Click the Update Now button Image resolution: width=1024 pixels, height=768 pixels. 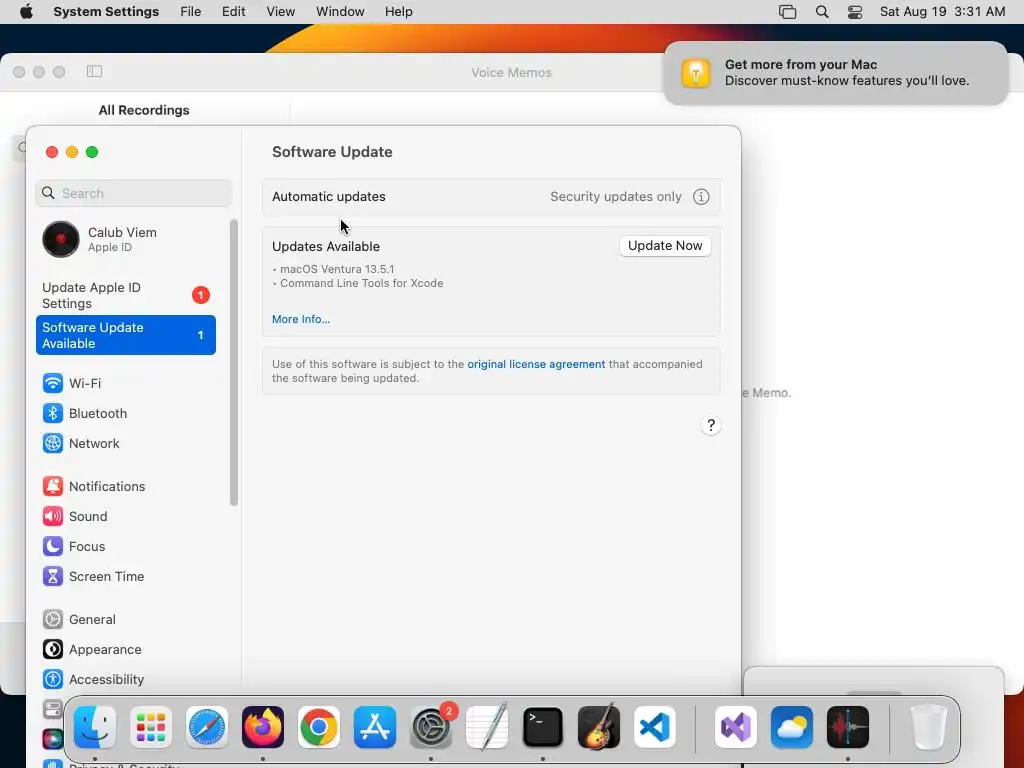[x=665, y=246]
